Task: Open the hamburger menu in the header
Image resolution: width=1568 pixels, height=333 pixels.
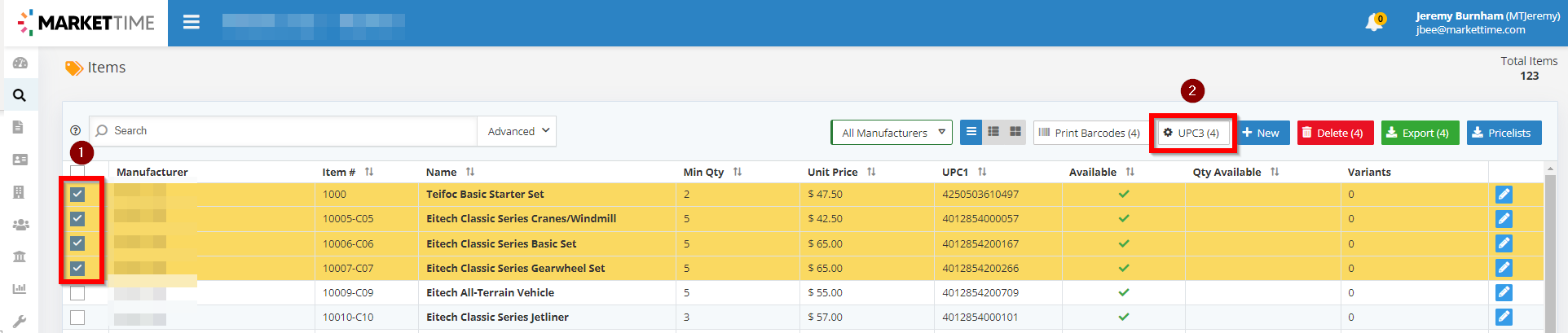Action: tap(192, 22)
